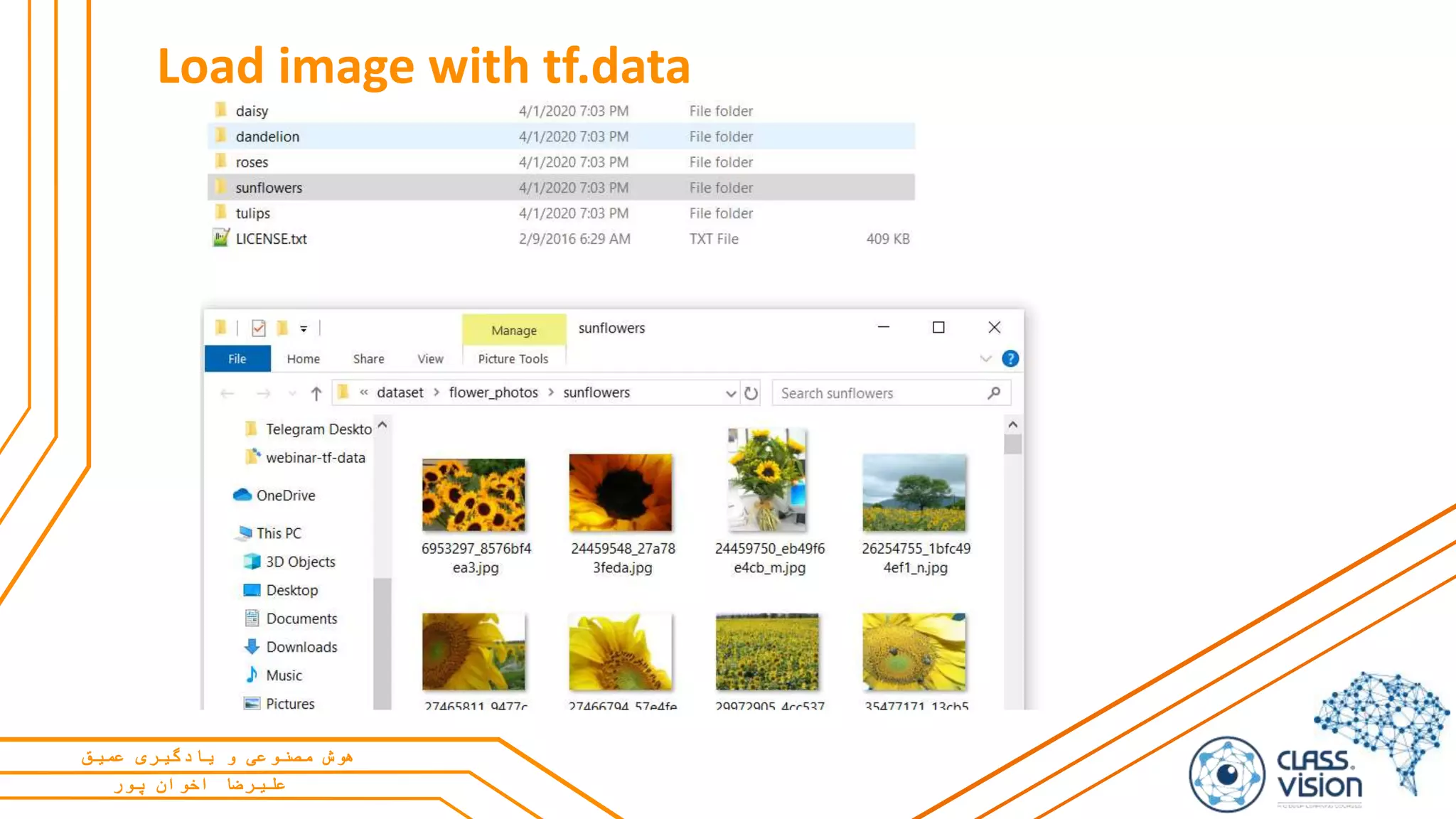Open the File tab
The image size is (1456, 819).
click(237, 359)
